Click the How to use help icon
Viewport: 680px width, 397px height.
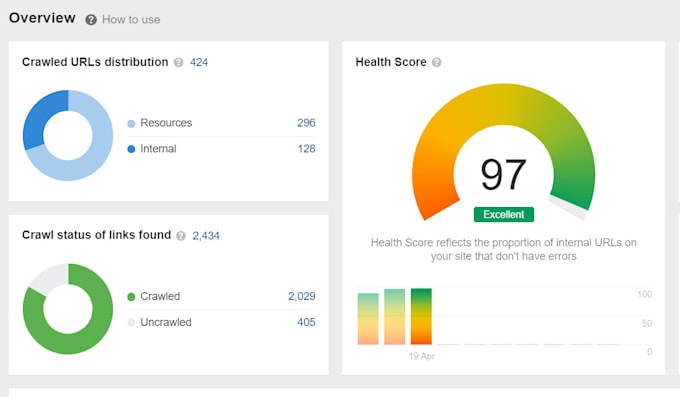(x=91, y=20)
